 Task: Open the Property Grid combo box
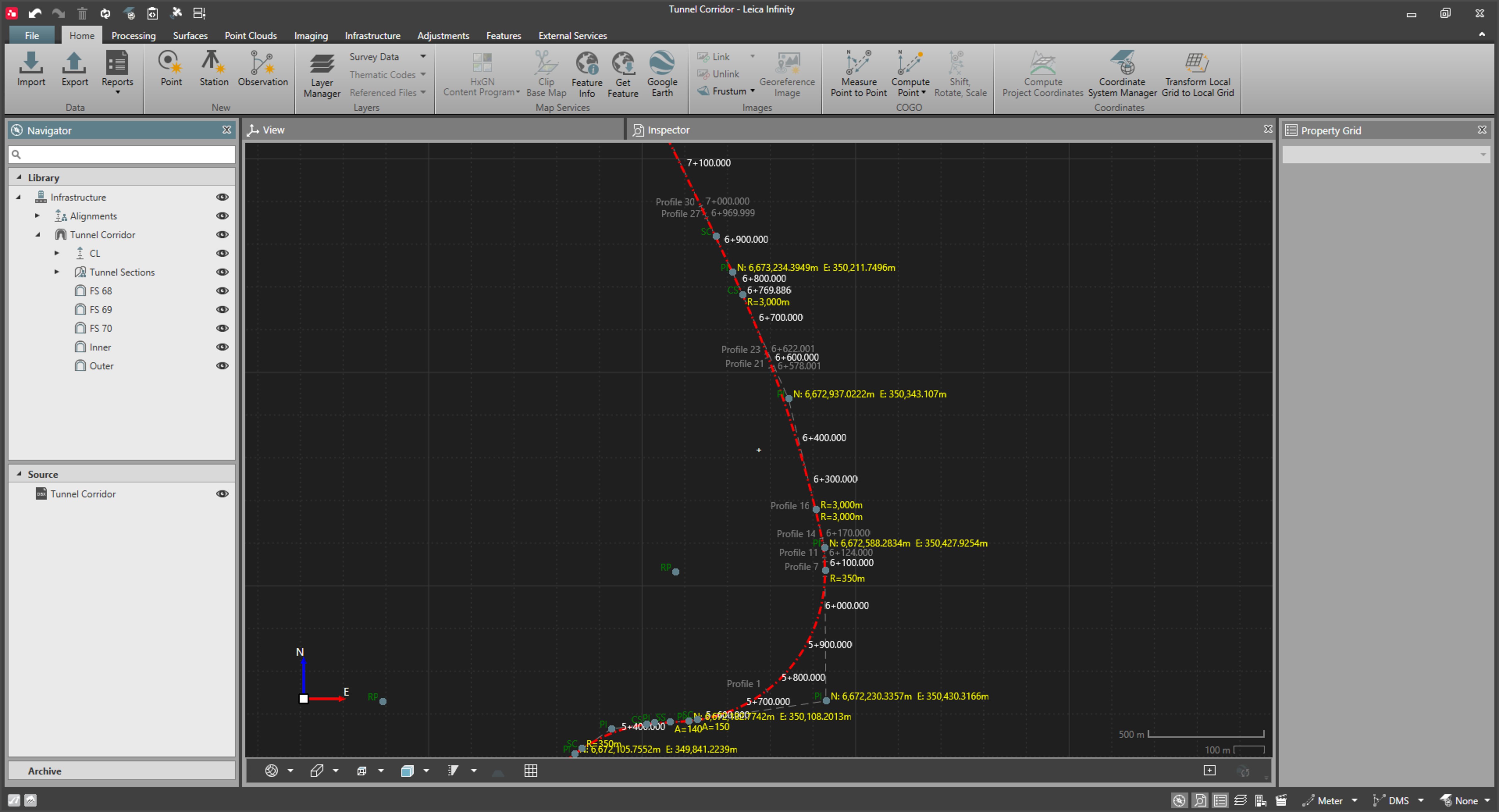click(x=1386, y=154)
